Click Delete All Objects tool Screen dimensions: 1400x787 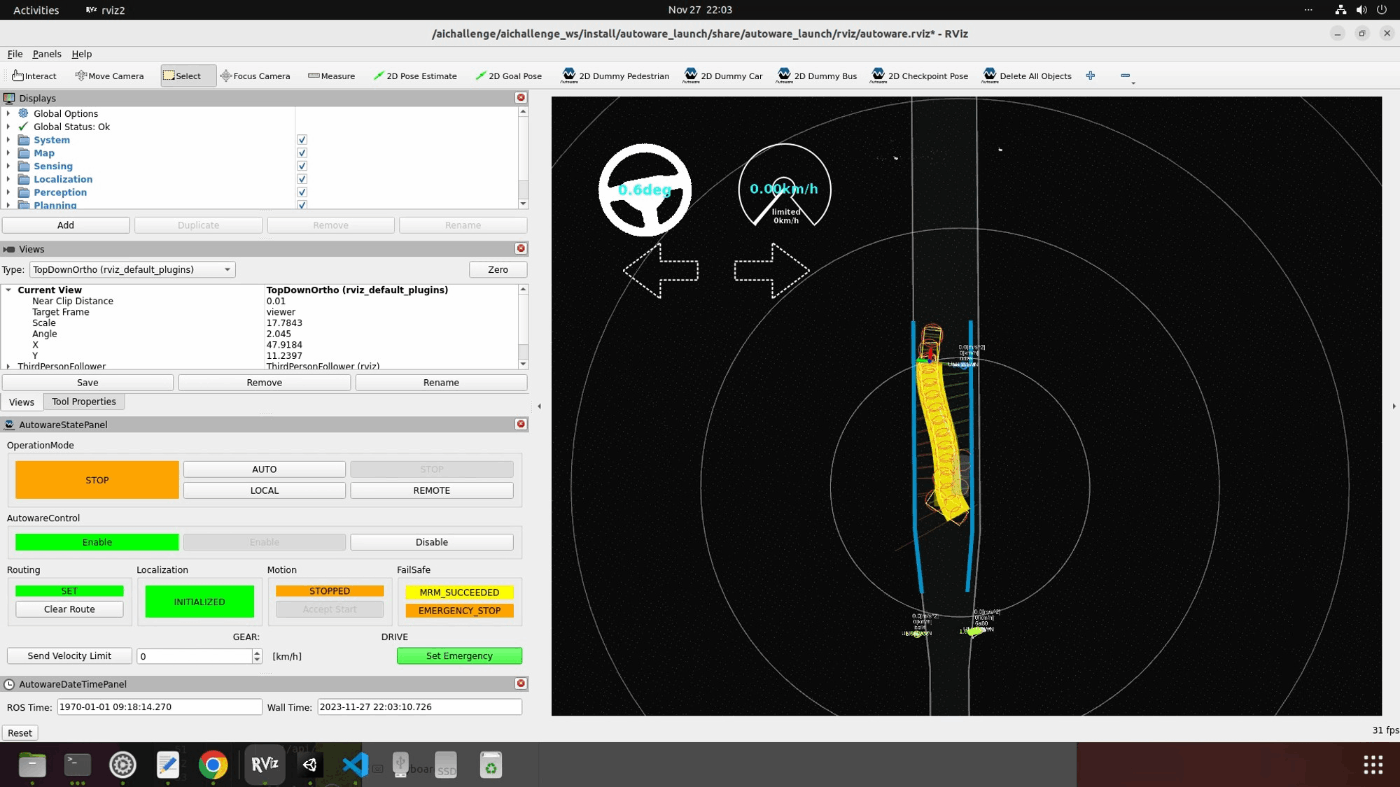(x=1027, y=76)
